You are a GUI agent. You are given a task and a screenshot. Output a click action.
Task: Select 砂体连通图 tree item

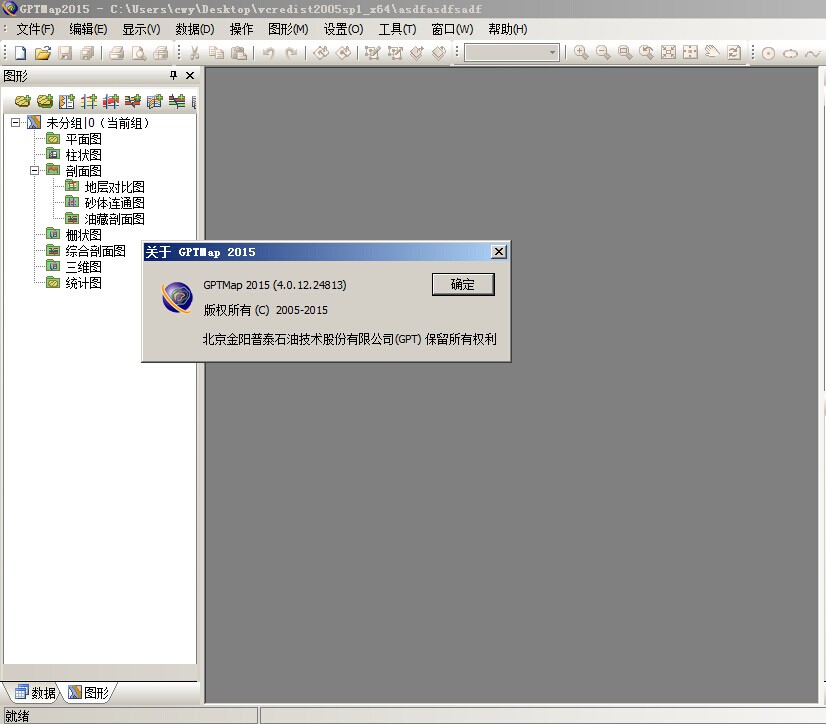[114, 203]
